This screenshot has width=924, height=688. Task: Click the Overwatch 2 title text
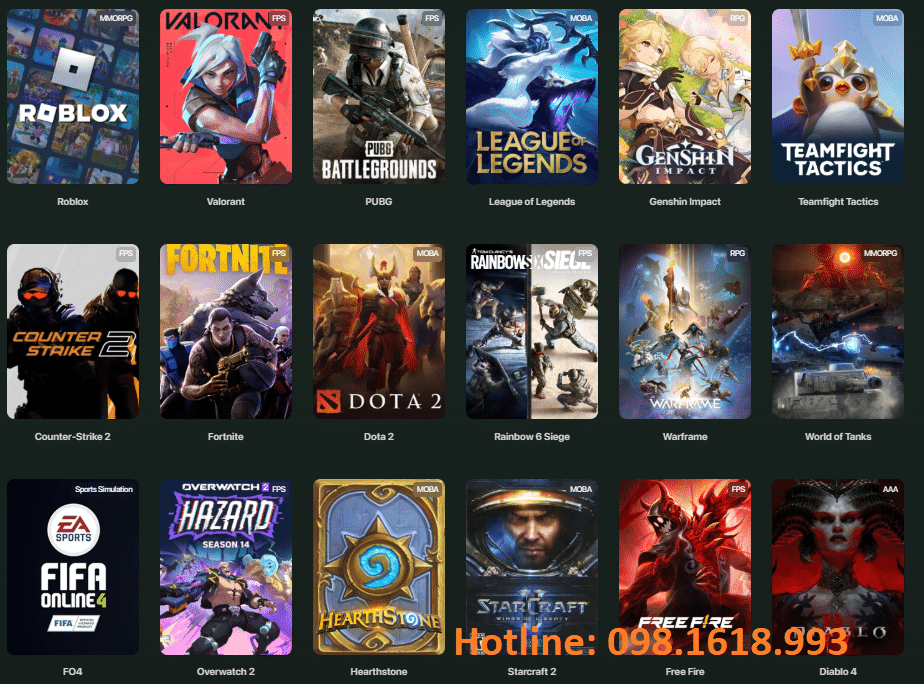click(x=226, y=672)
